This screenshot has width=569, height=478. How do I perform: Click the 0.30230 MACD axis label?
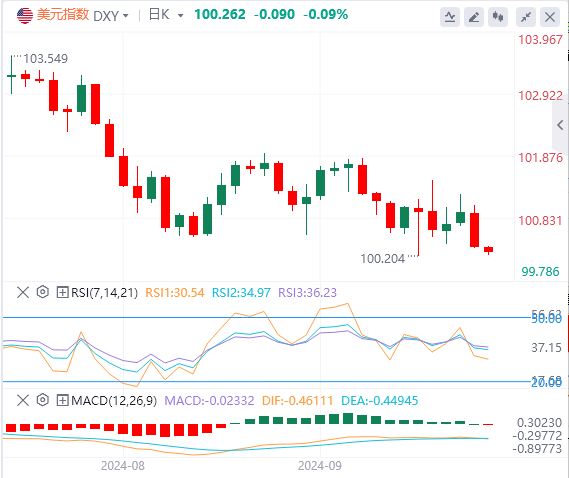tap(539, 423)
